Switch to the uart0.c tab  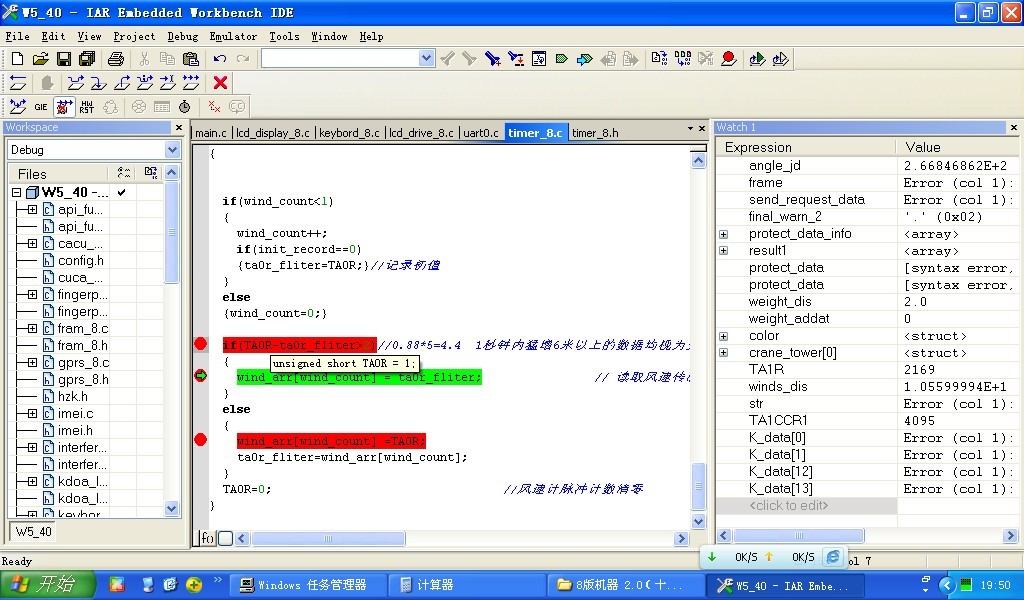(x=481, y=133)
